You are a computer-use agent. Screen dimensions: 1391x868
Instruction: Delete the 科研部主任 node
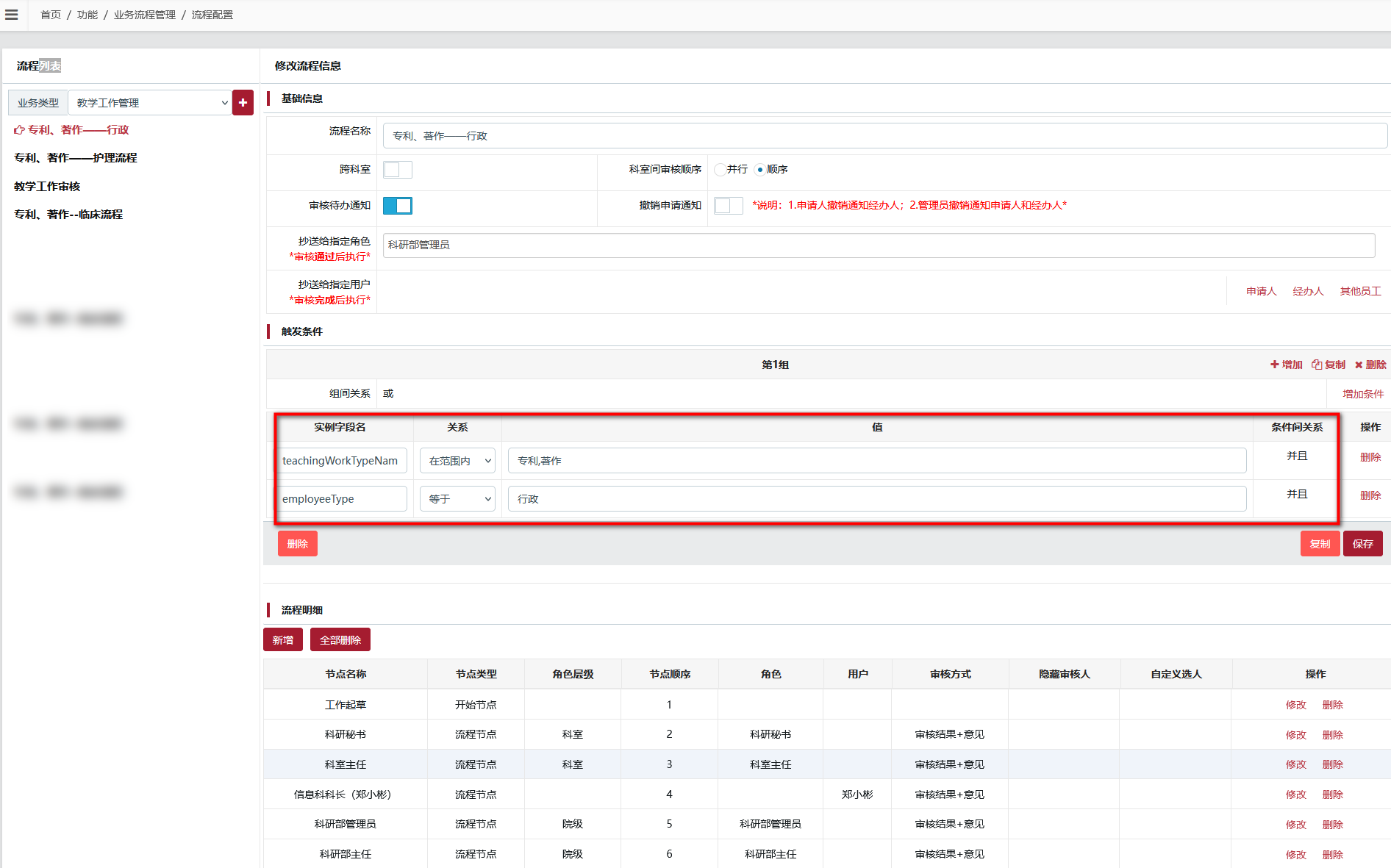(x=1333, y=855)
